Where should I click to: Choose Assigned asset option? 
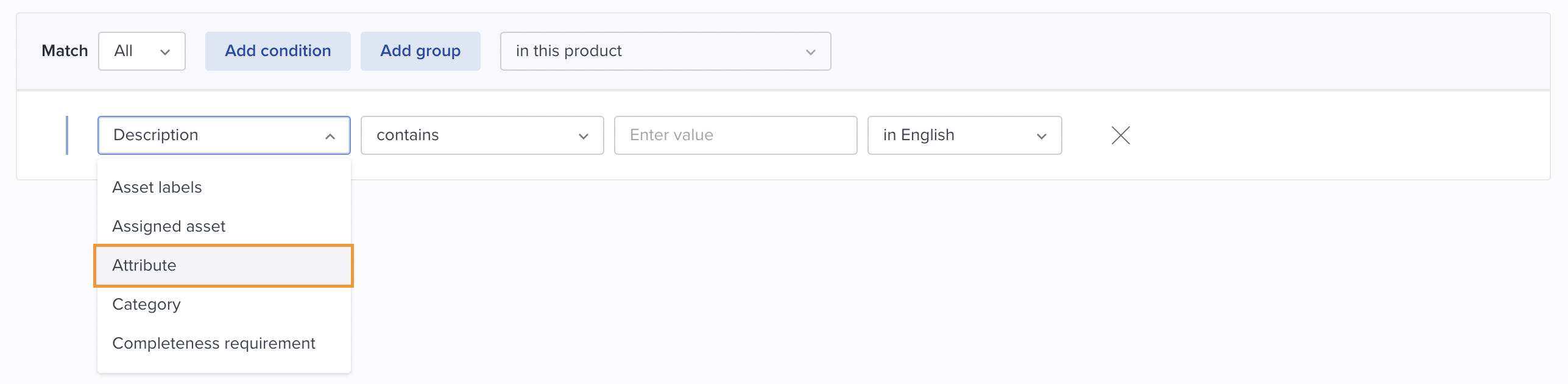coord(224,226)
